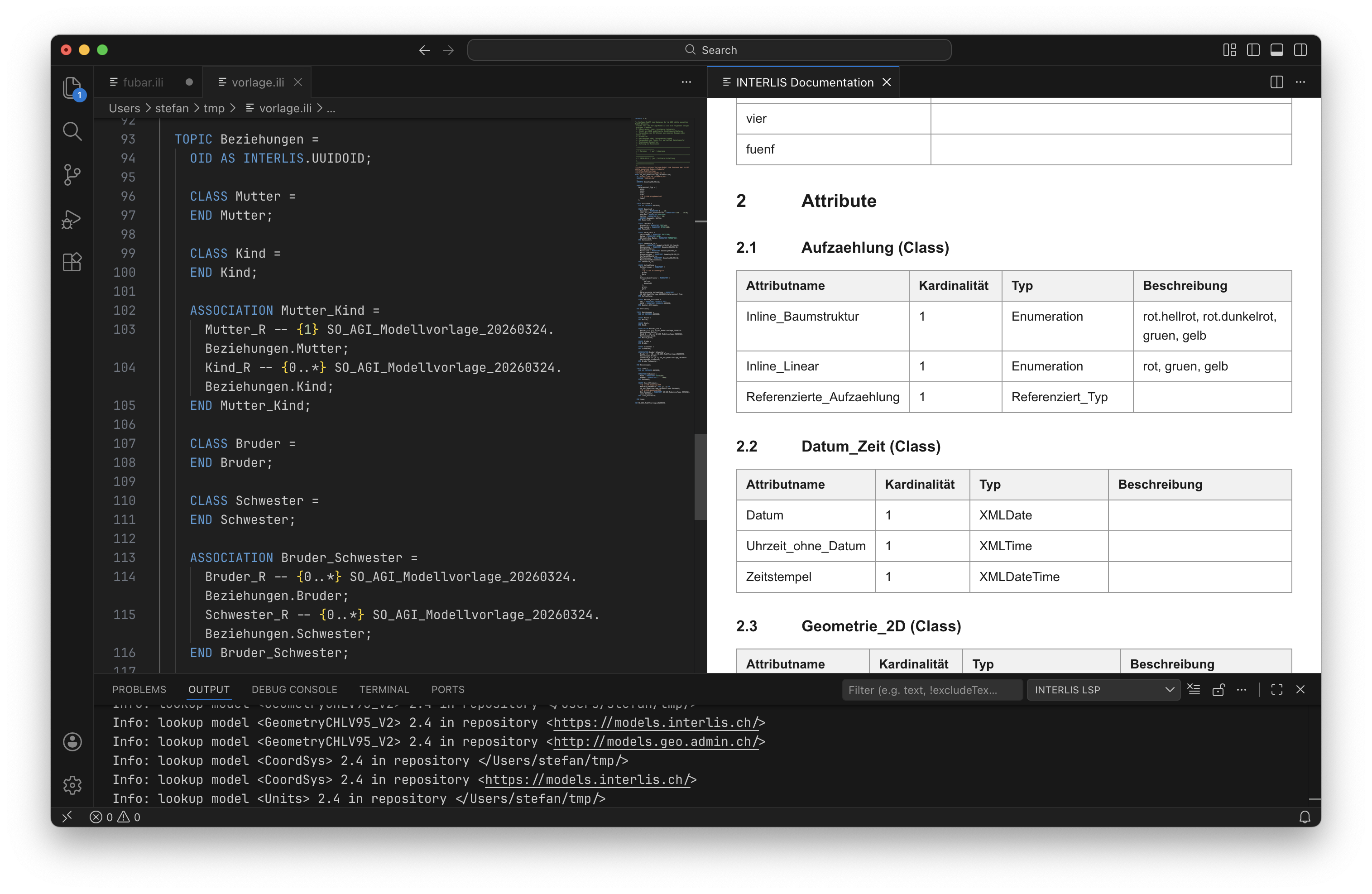Open the Explorer view in activity bar

(x=72, y=87)
